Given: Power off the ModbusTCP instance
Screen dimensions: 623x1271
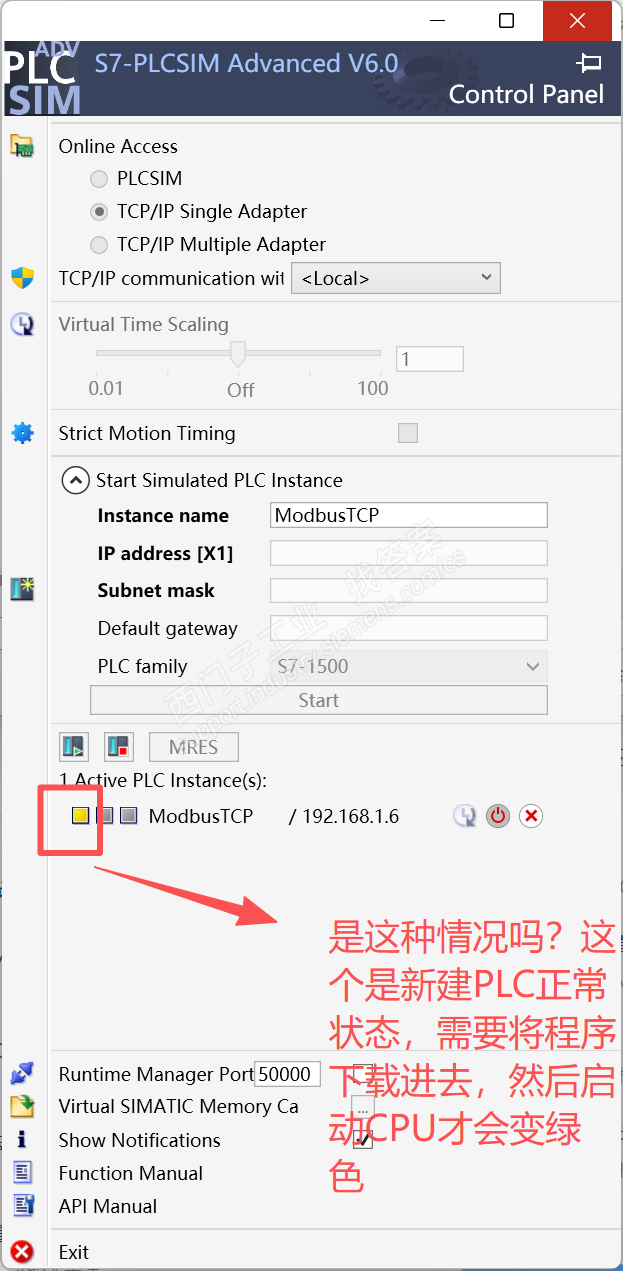Looking at the screenshot, I should [498, 816].
